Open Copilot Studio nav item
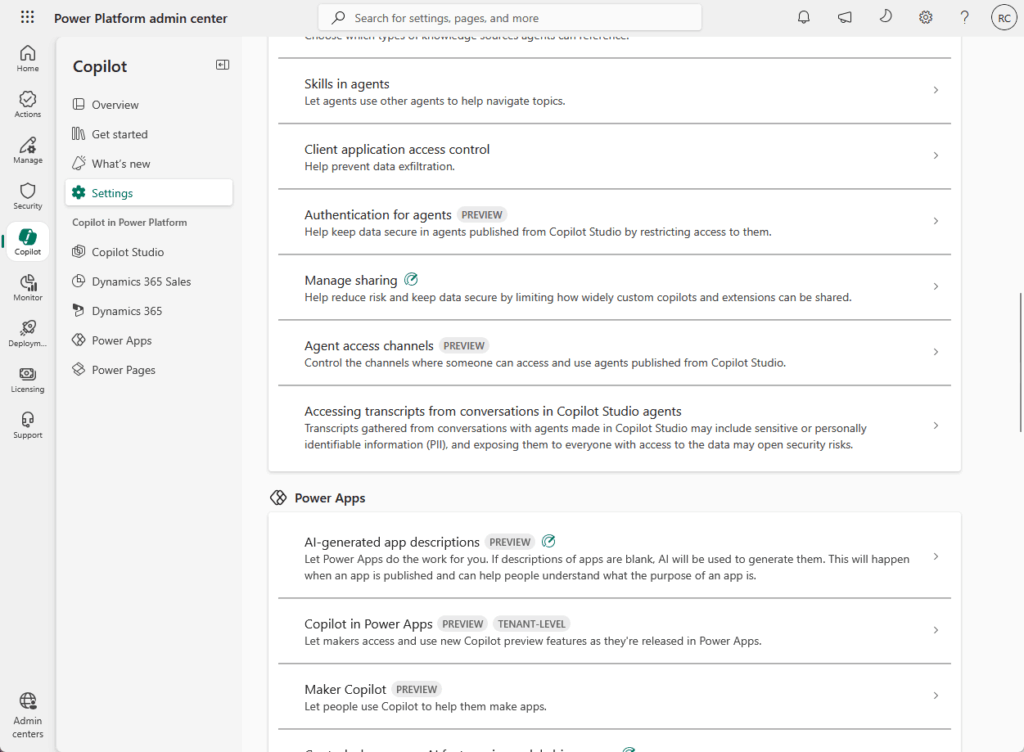1024x752 pixels. point(149,251)
